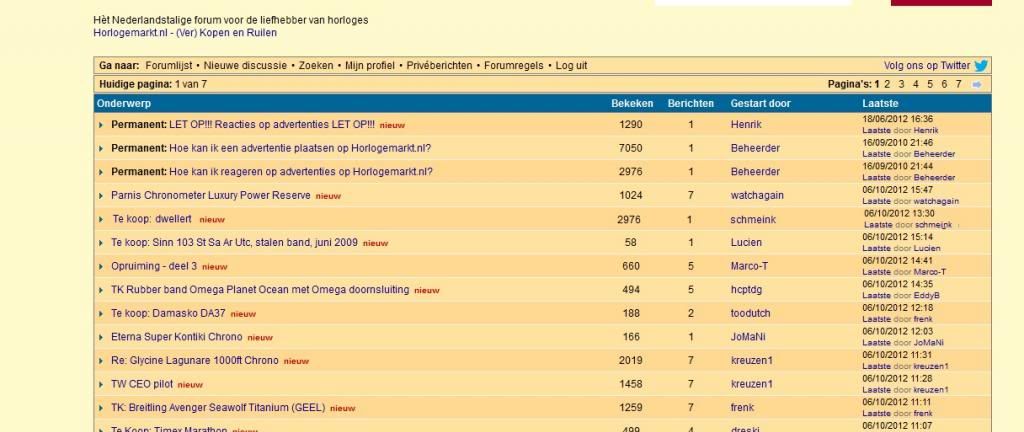Open Privéberichten

[x=439, y=65]
